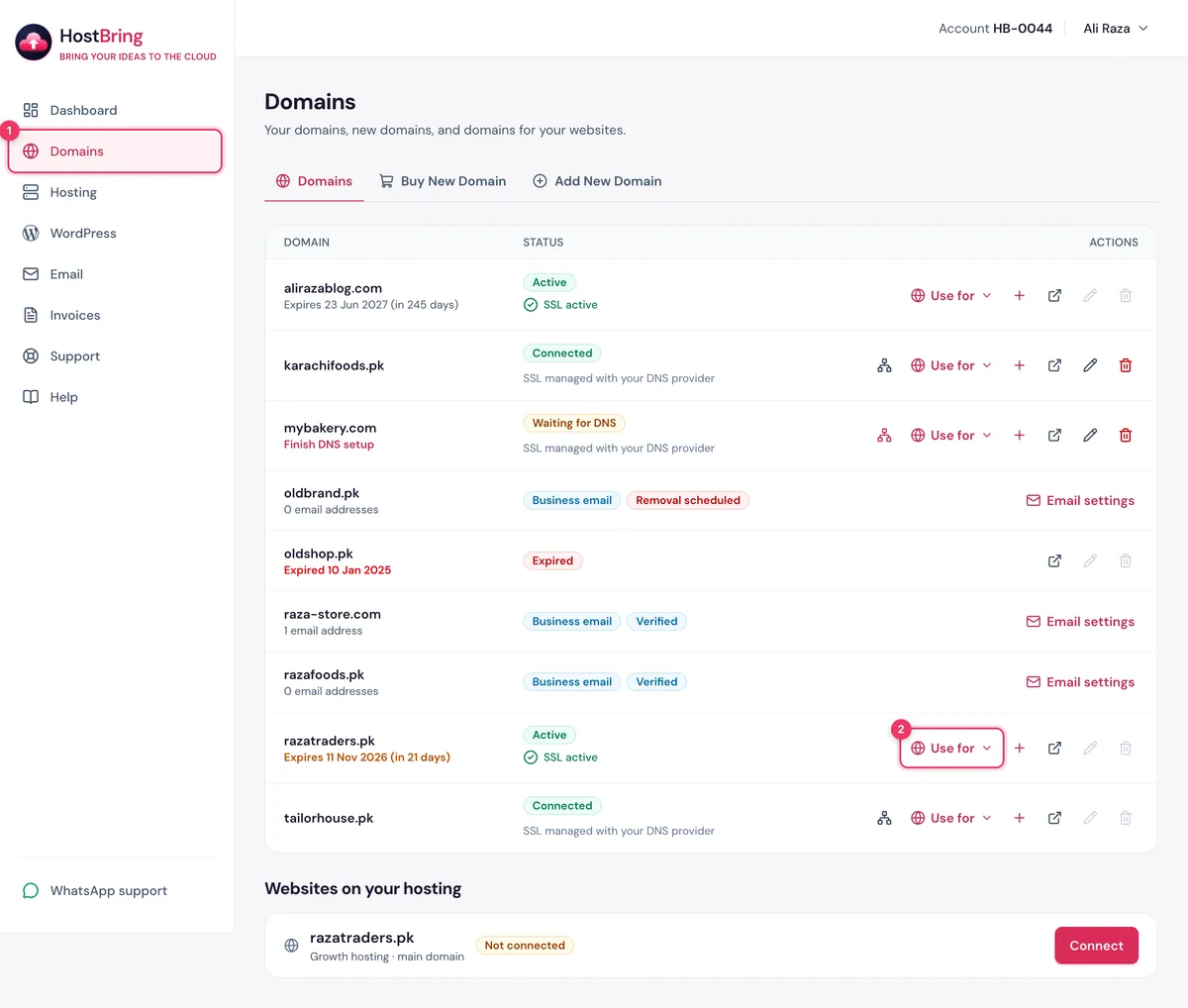Expand Use for dropdown on karachifoods.pk
Image resolution: width=1188 pixels, height=1008 pixels.
point(951,365)
